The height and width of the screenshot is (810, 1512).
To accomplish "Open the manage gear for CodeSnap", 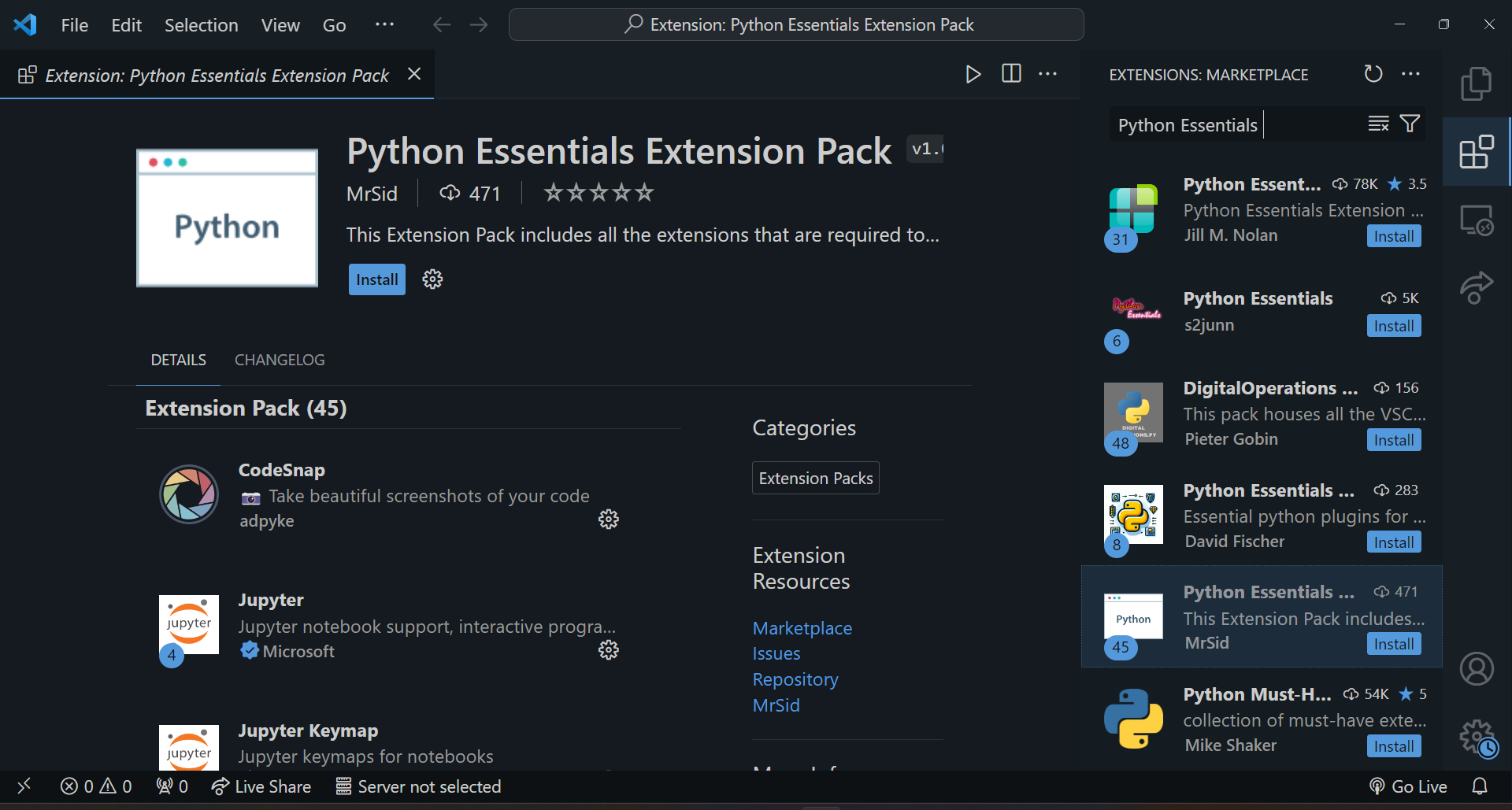I will (609, 520).
